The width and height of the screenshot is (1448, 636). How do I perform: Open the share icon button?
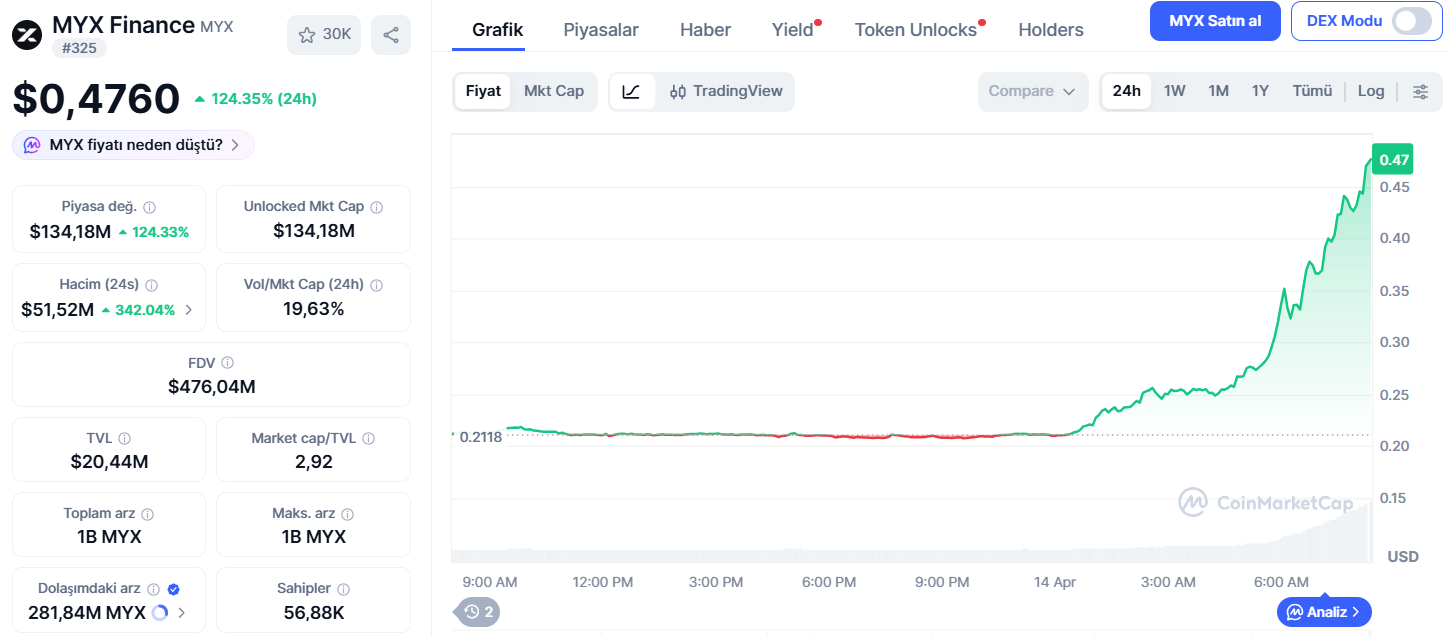pyautogui.click(x=391, y=35)
